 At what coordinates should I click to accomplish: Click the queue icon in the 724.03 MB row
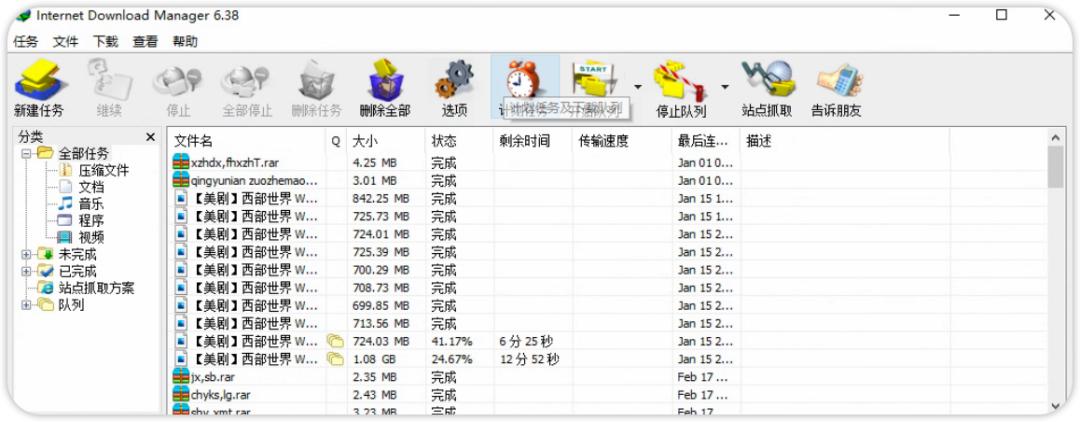[335, 341]
